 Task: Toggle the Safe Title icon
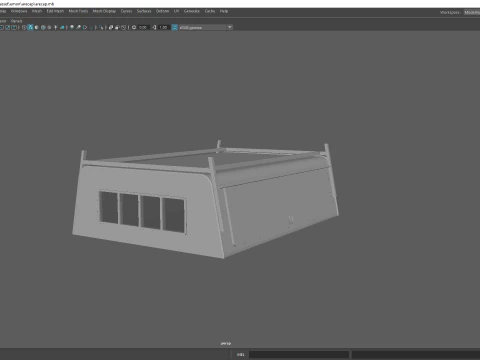tap(14, 27)
